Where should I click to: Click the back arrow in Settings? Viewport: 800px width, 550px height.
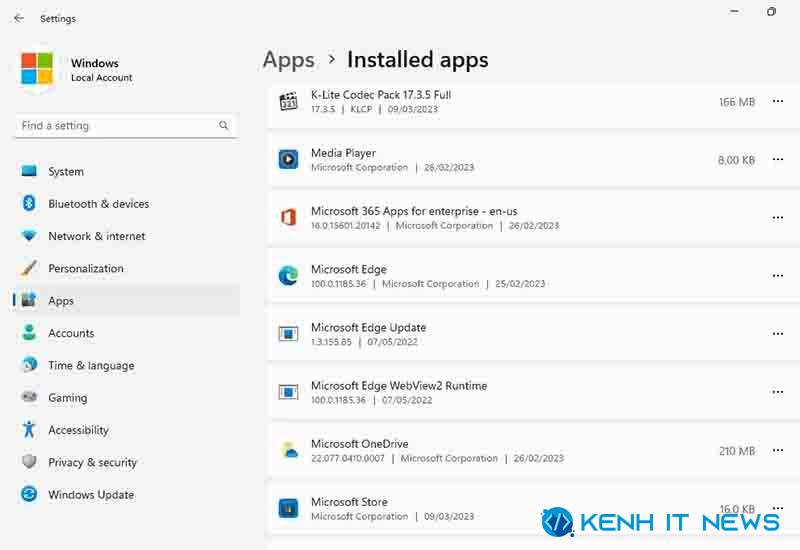coord(19,18)
